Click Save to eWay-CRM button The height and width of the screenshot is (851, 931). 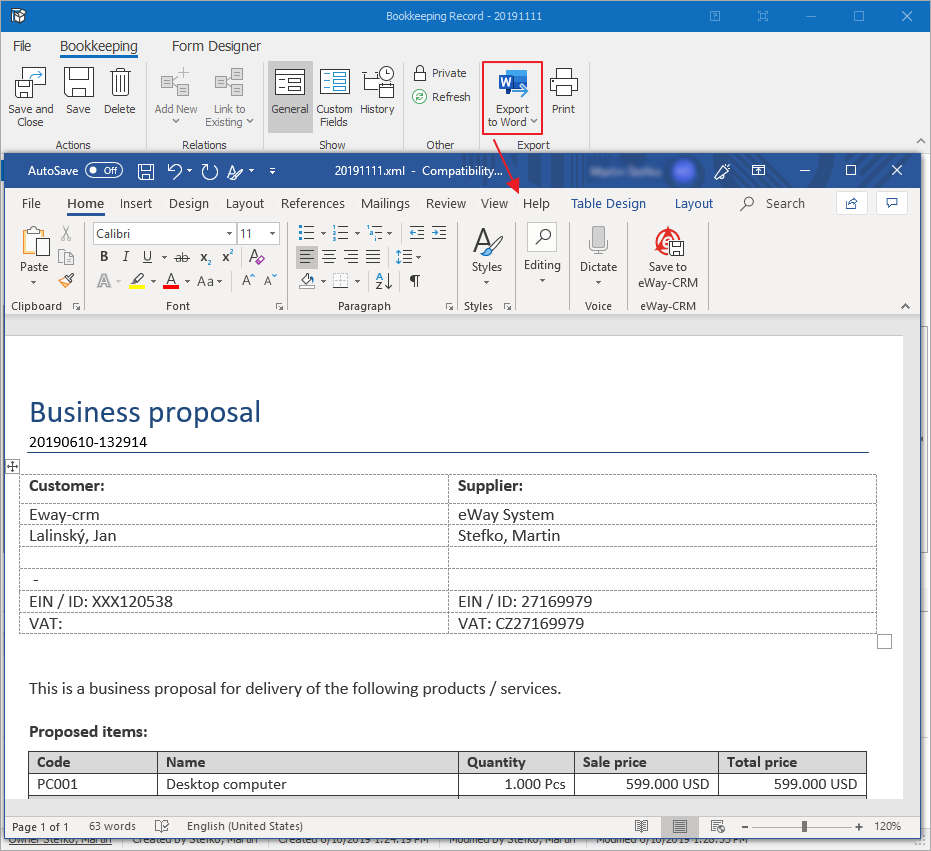click(667, 259)
